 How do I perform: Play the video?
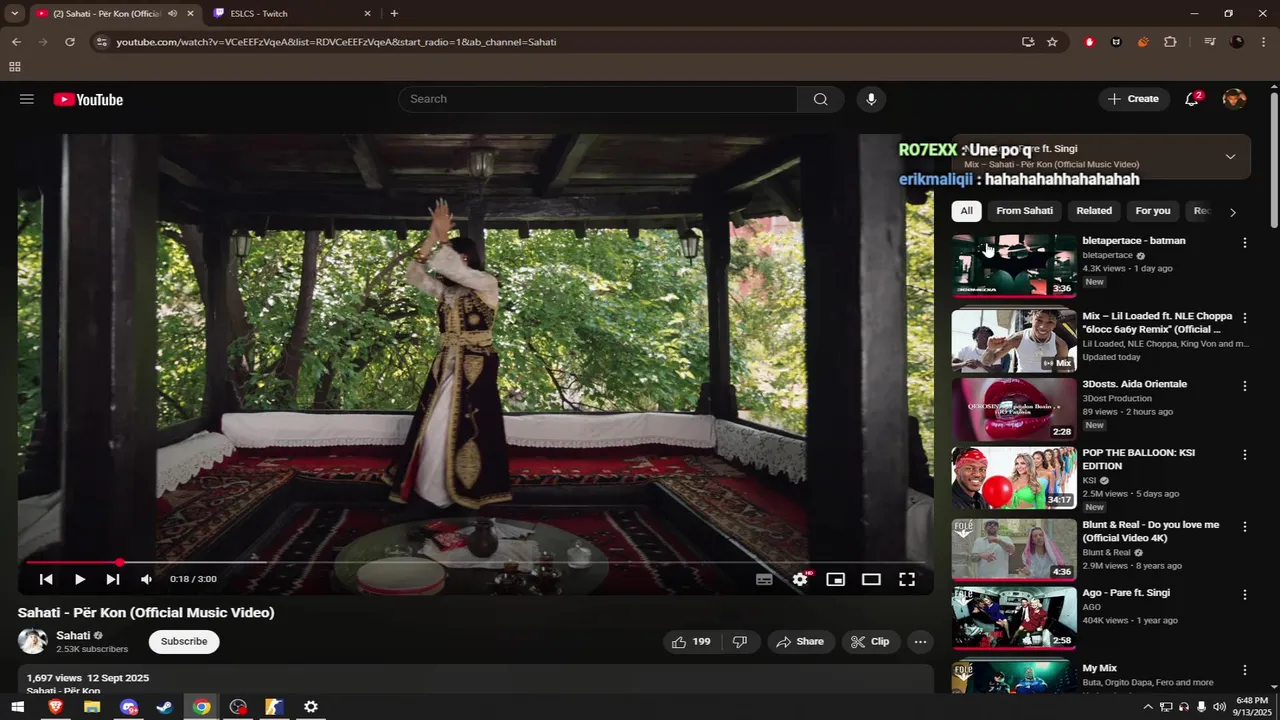(x=80, y=579)
